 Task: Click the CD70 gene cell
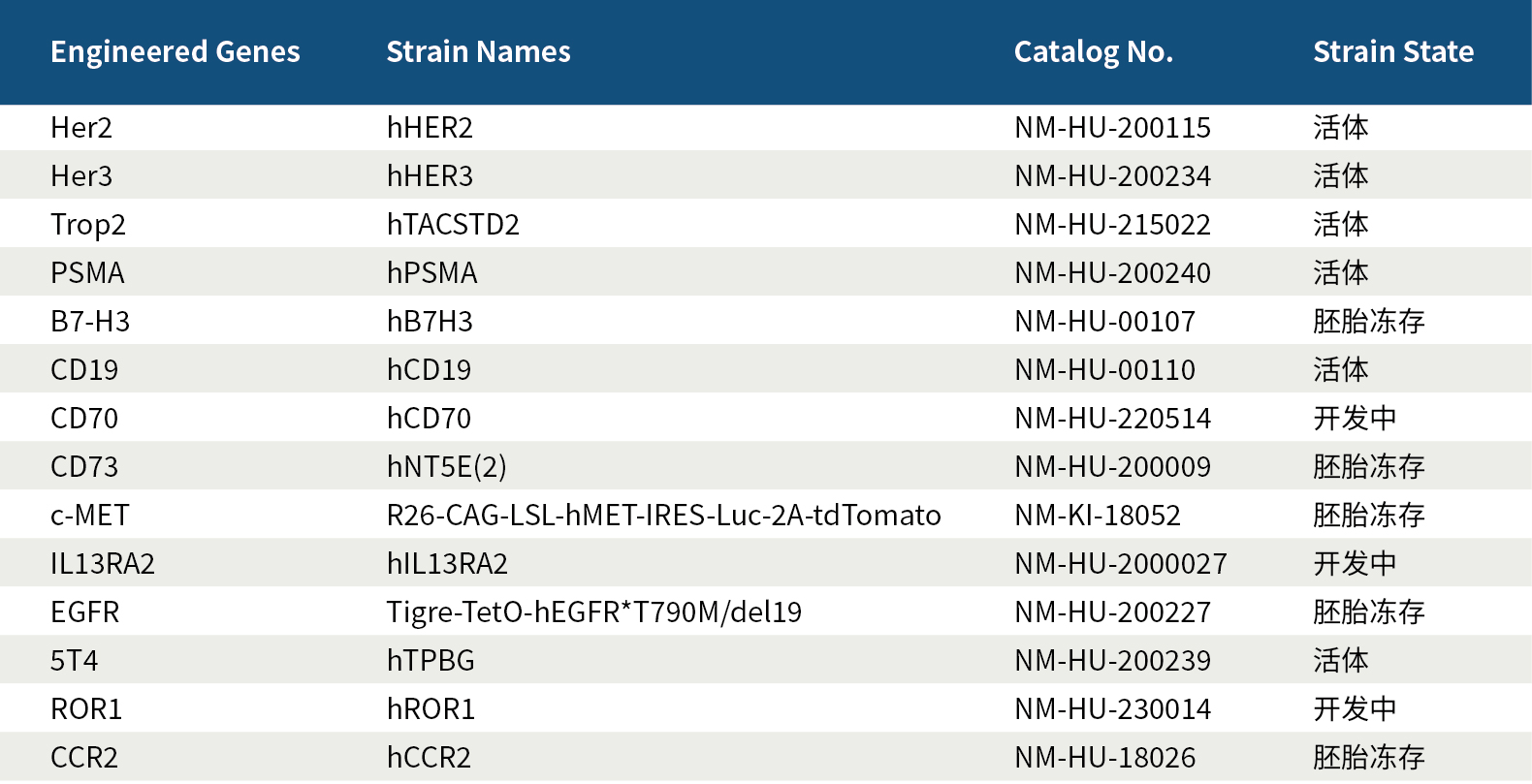click(x=84, y=419)
